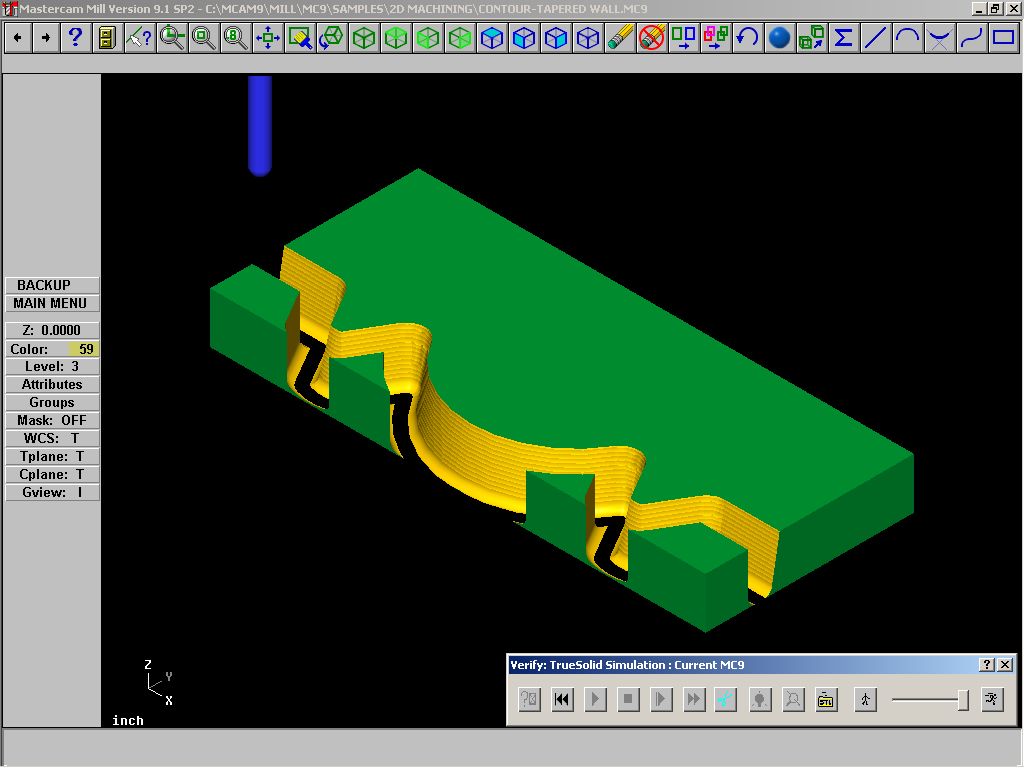Open the Attributes menu
Screen dimensions: 1024x768
tap(52, 385)
